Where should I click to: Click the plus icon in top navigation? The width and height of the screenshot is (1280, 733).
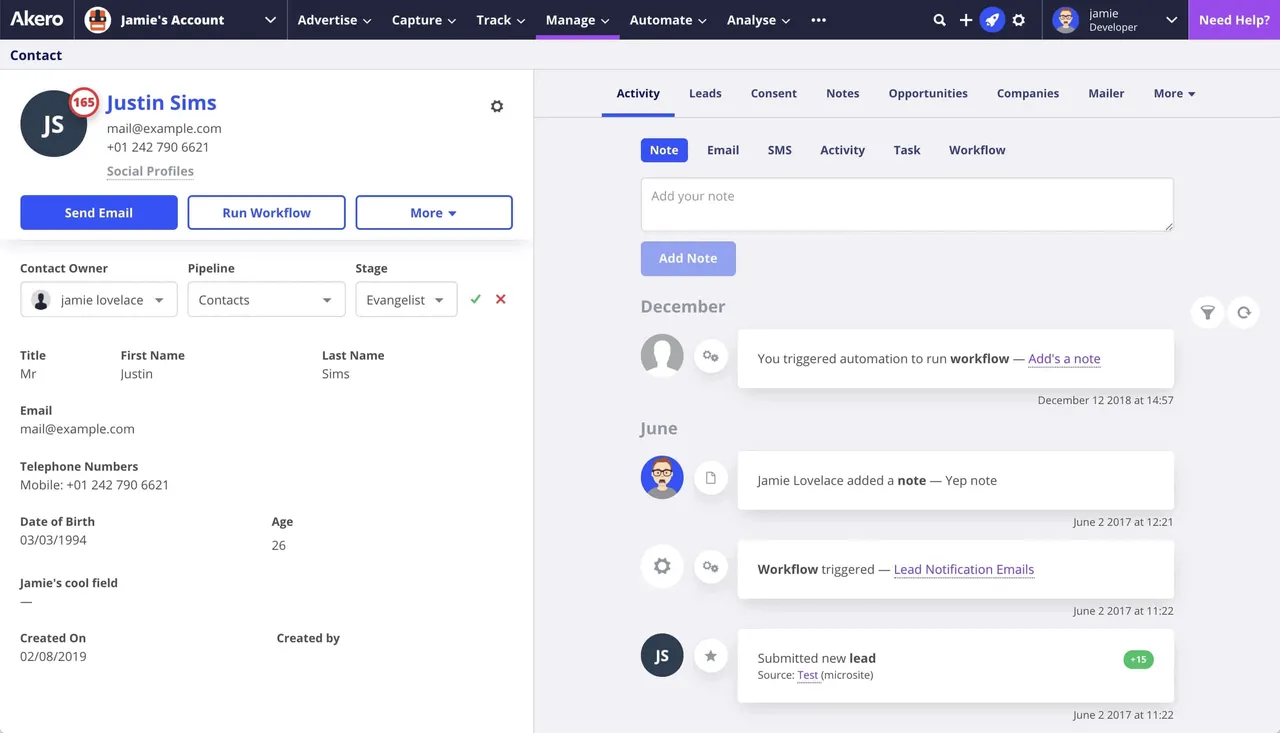(x=966, y=20)
